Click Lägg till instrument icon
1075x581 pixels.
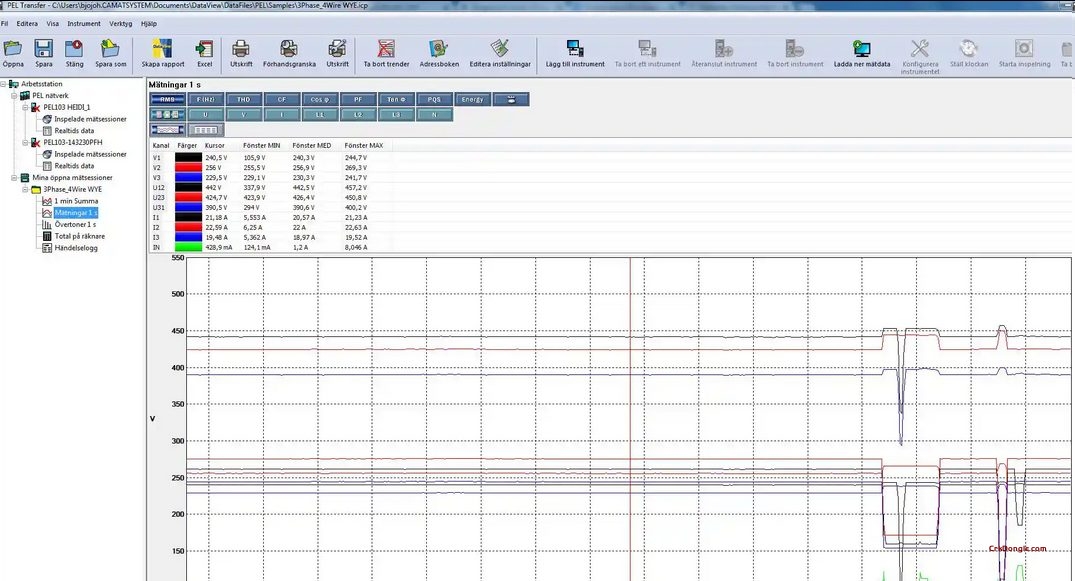point(575,49)
